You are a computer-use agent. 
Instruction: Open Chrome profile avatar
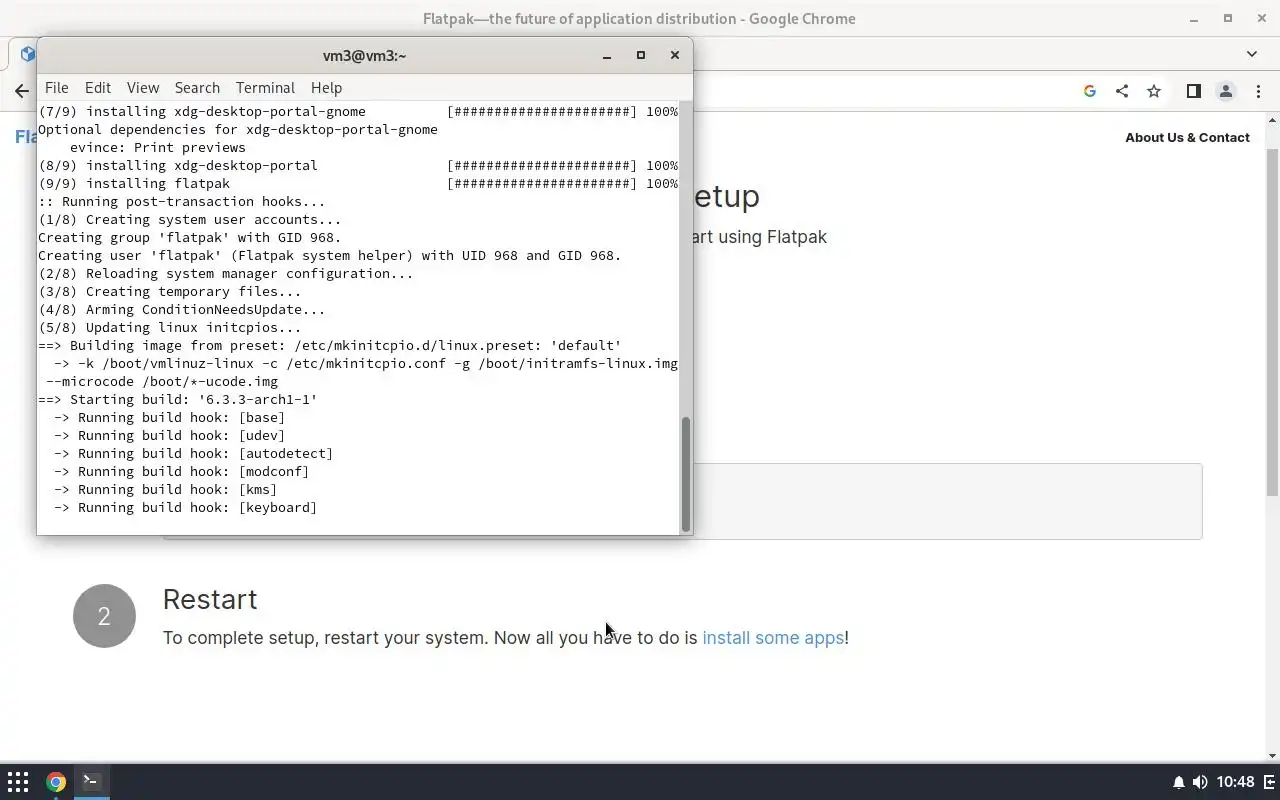[x=1225, y=91]
